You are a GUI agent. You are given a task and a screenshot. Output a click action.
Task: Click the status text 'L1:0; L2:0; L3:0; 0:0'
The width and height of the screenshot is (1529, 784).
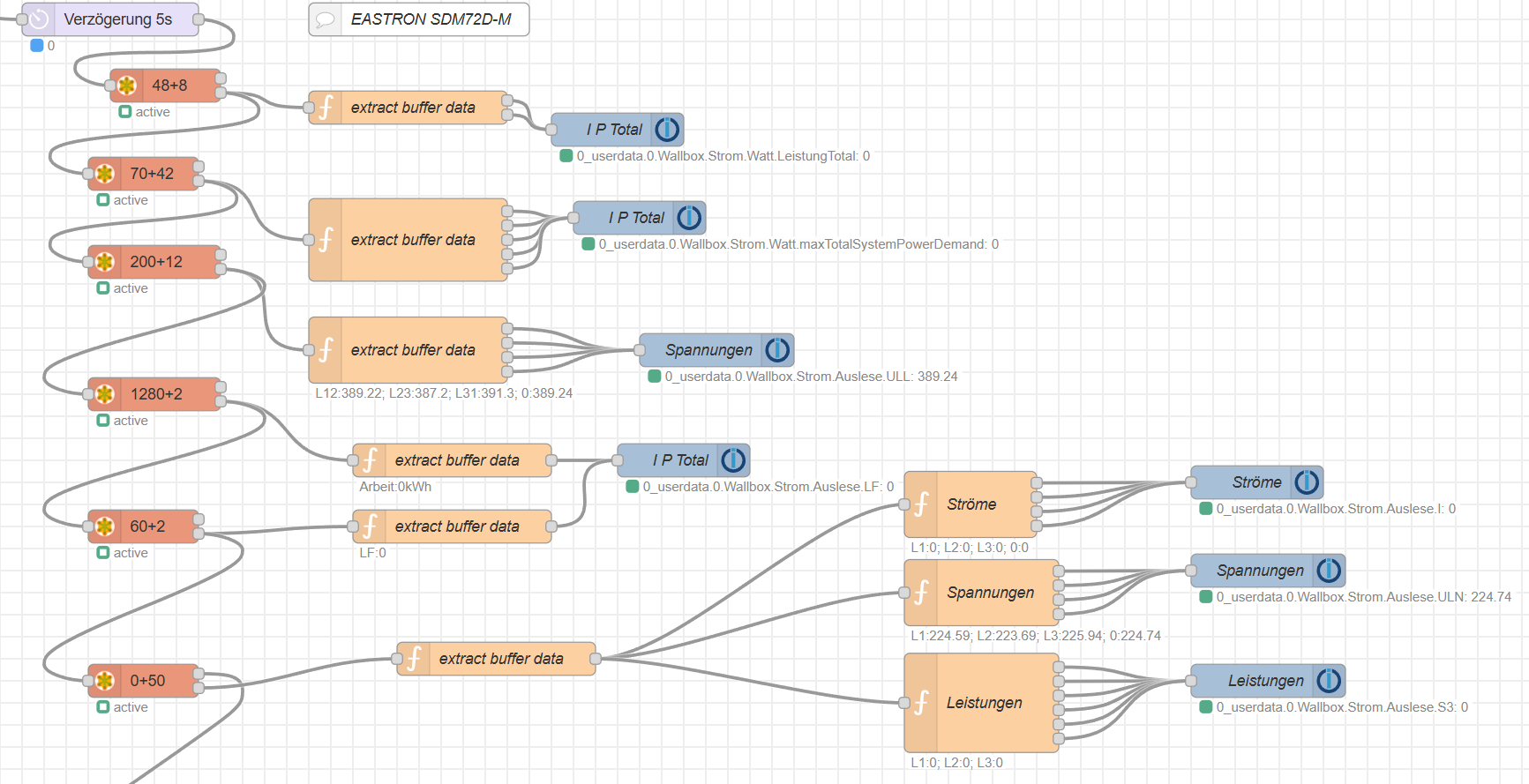click(970, 548)
